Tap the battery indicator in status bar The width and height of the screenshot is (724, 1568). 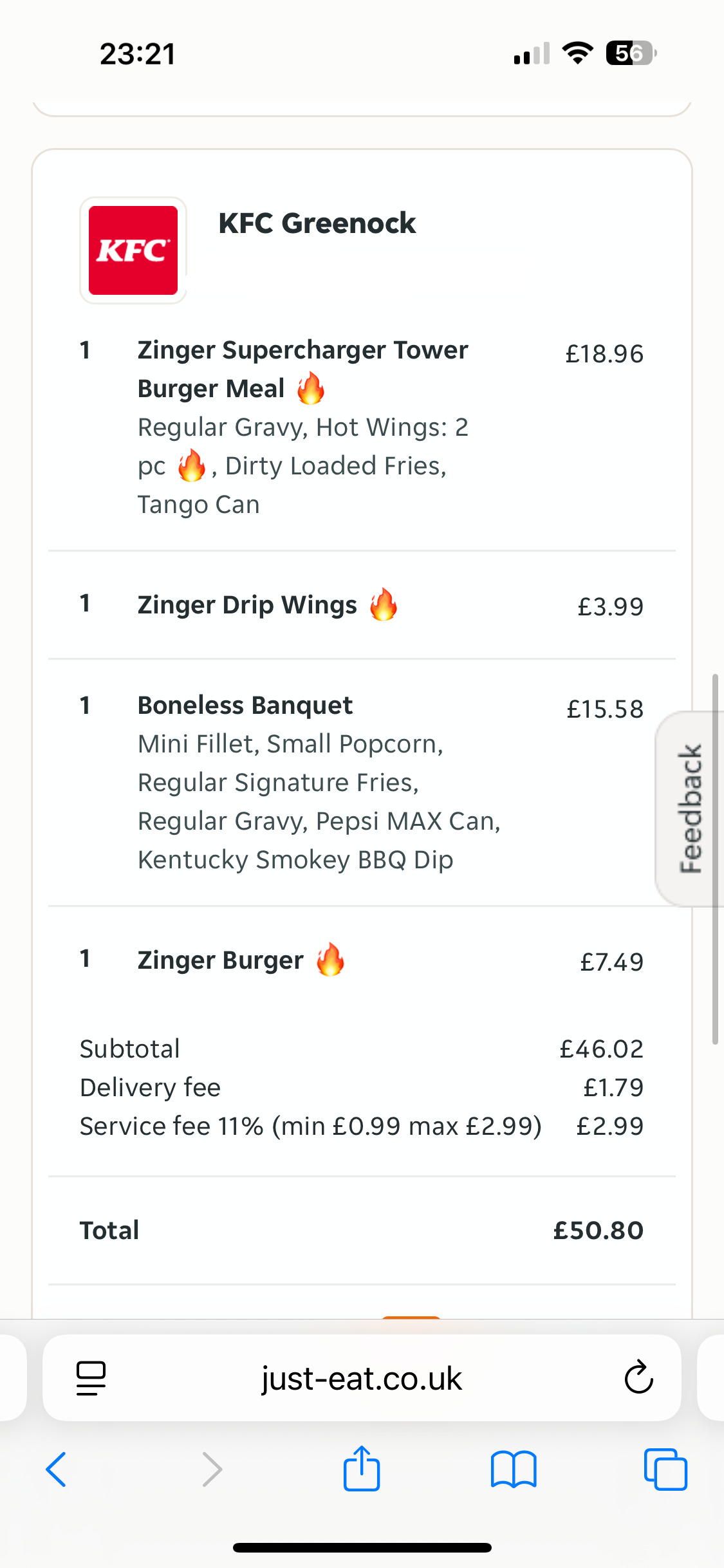[631, 53]
